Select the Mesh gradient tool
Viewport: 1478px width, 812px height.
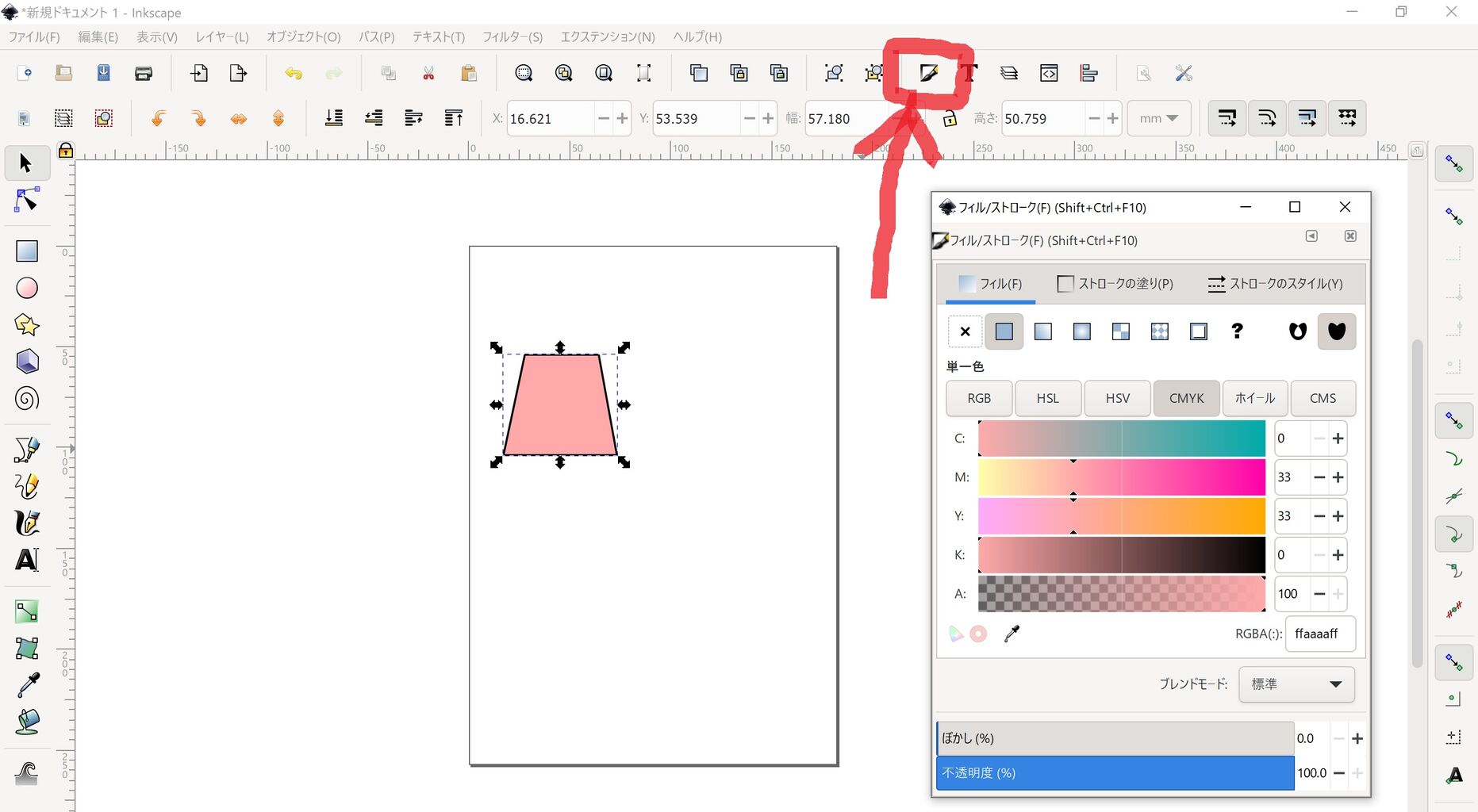pyautogui.click(x=27, y=649)
